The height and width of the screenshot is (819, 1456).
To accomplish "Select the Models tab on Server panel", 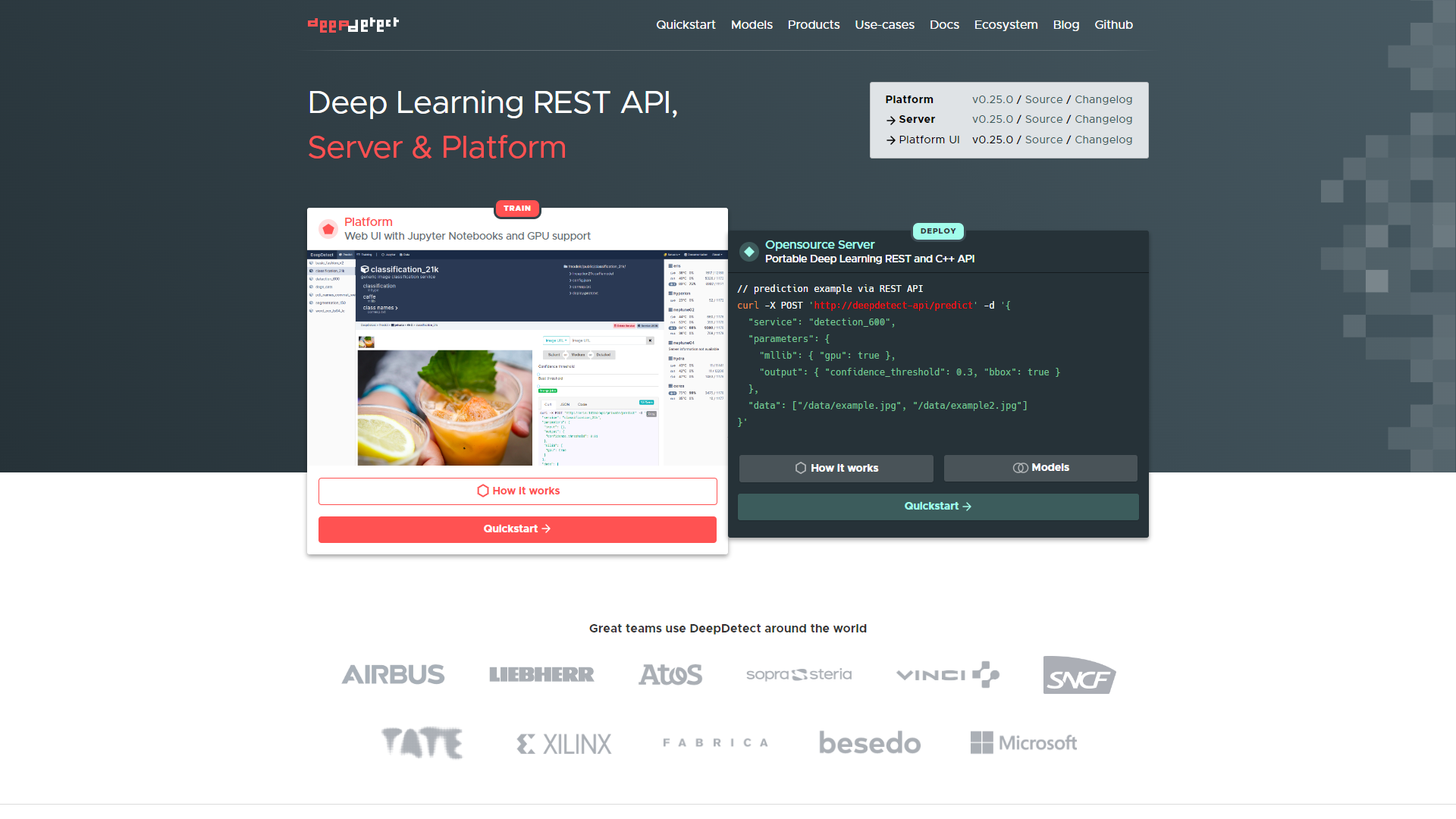I will coord(1040,468).
